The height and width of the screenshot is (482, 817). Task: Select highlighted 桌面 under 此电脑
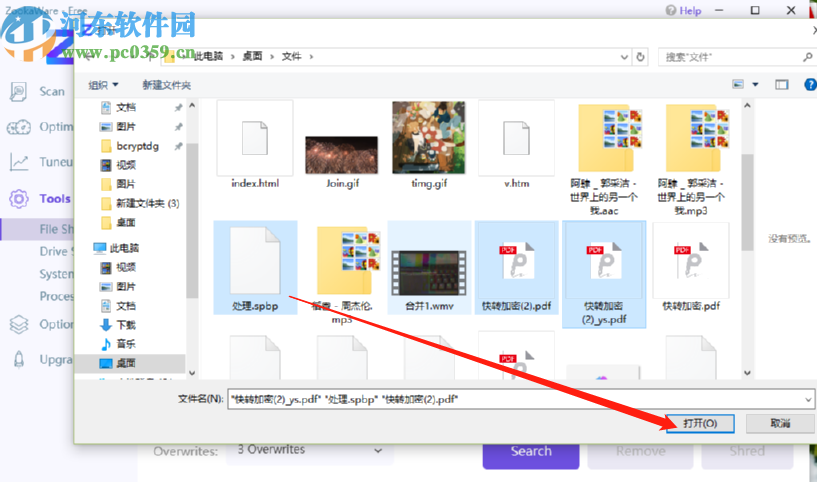pyautogui.click(x=126, y=363)
